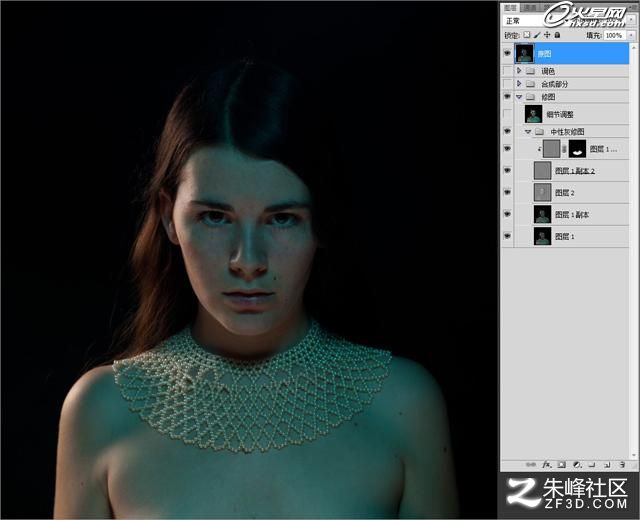Create a new layer icon
640x520 pixels.
(607, 464)
